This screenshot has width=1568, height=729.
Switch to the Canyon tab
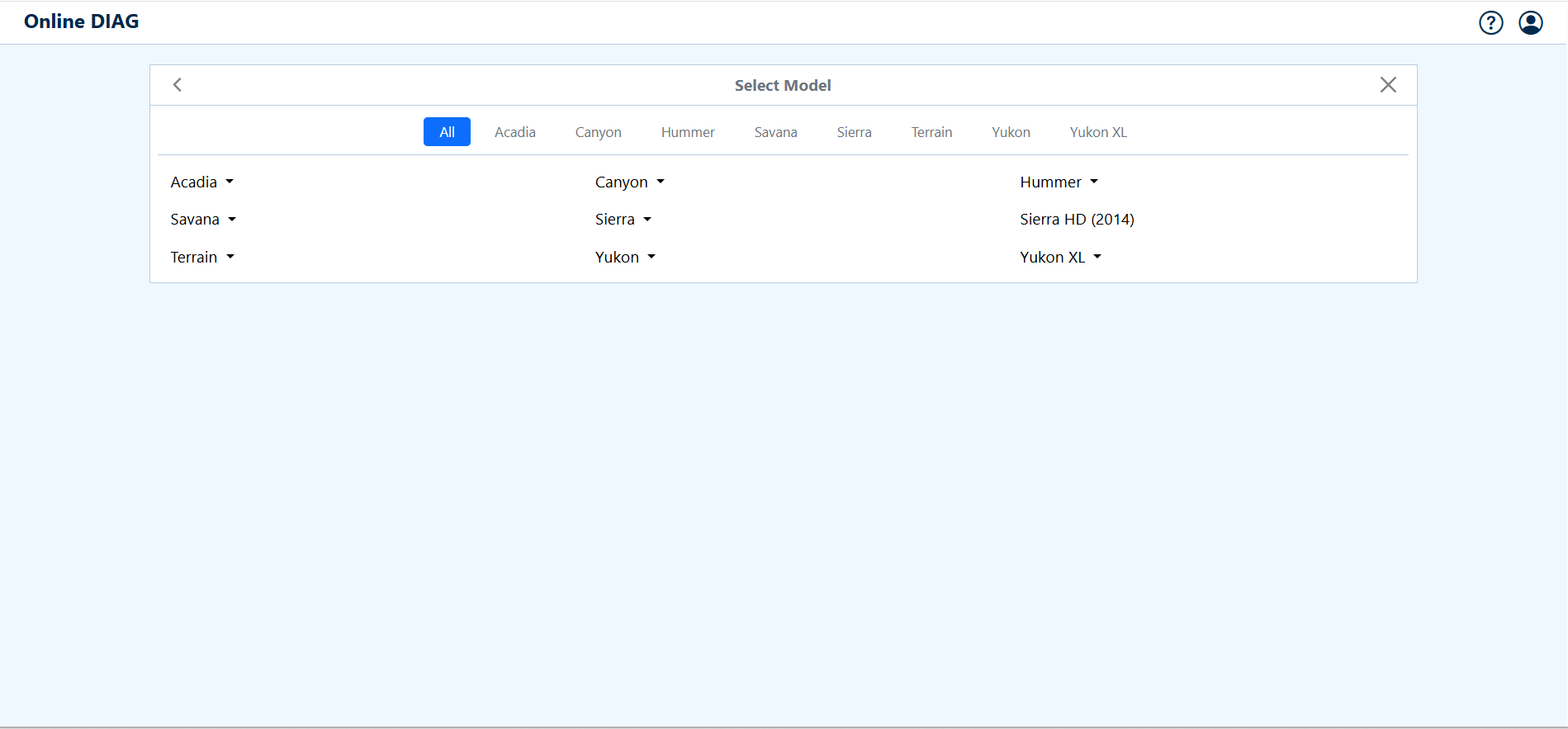point(598,132)
